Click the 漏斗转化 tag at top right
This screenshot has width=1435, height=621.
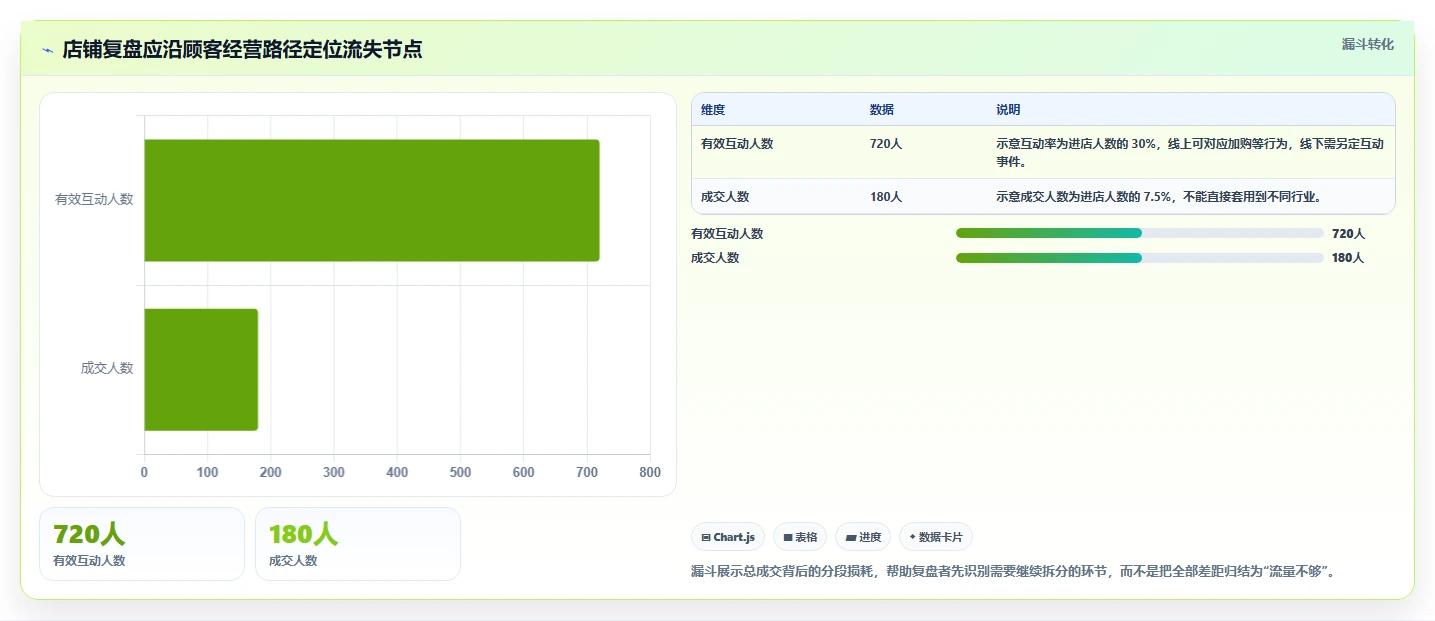coord(1367,44)
